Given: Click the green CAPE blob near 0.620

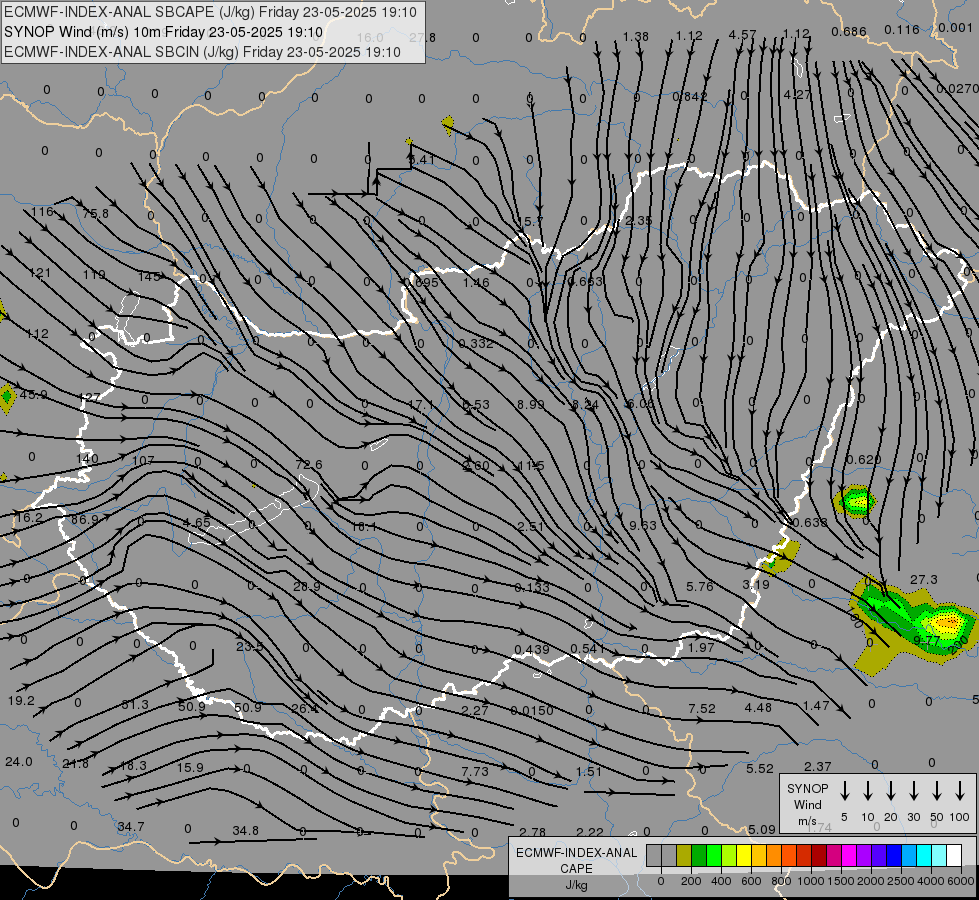Looking at the screenshot, I should 855,501.
